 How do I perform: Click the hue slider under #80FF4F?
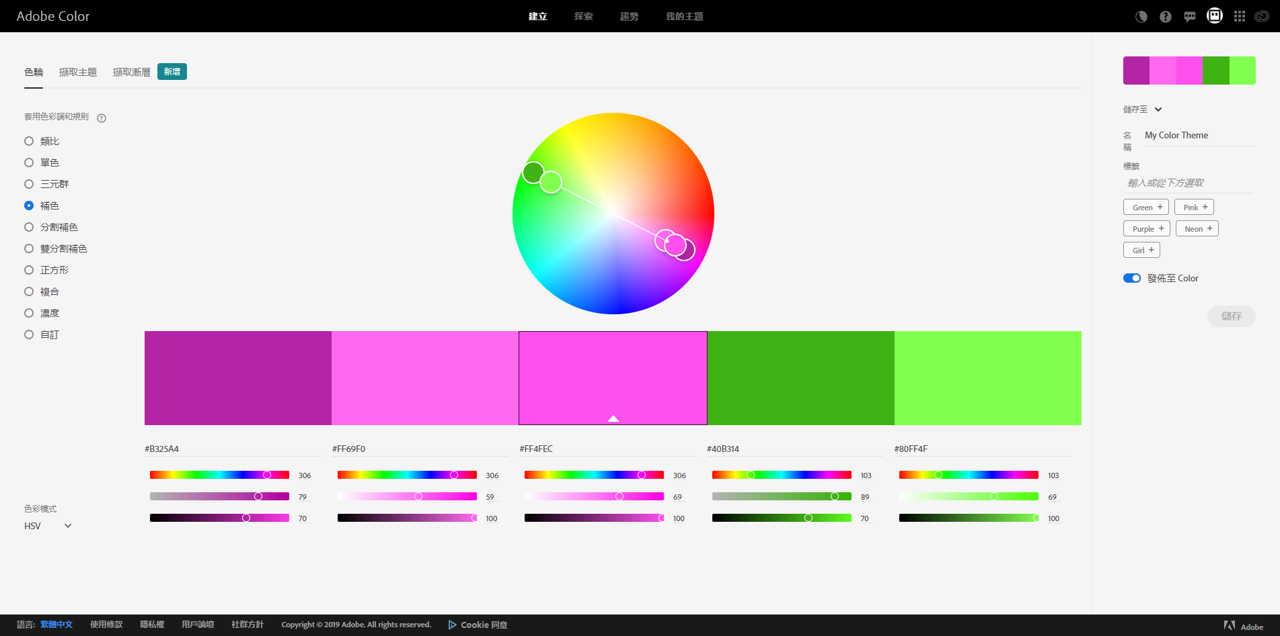[969, 475]
